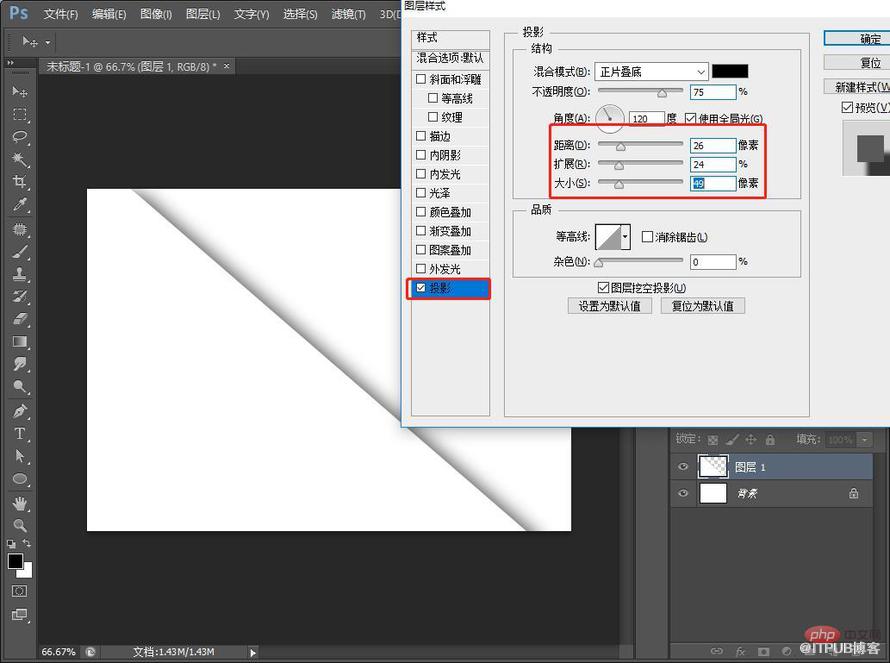Click the 大小 pixel input field

pos(712,183)
